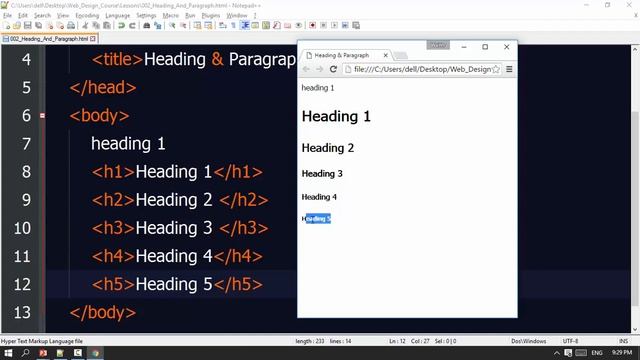This screenshot has height=360, width=640.
Task: Open the Settings menu
Action: click(x=146, y=16)
